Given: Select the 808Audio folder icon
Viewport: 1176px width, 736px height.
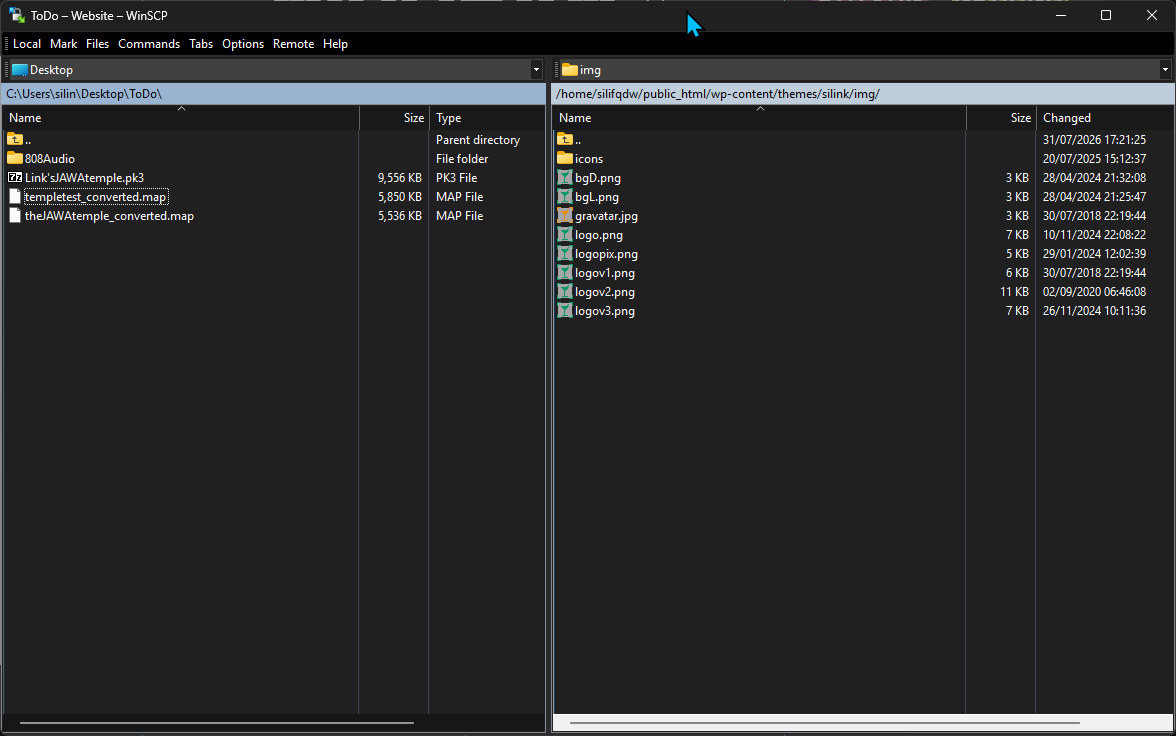Looking at the screenshot, I should click(15, 158).
